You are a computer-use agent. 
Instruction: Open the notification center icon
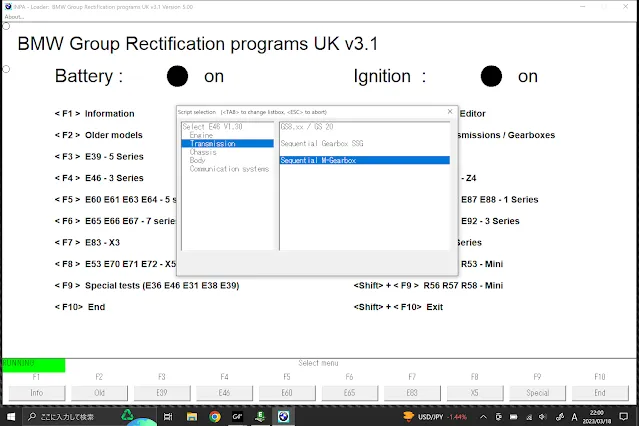pos(624,417)
